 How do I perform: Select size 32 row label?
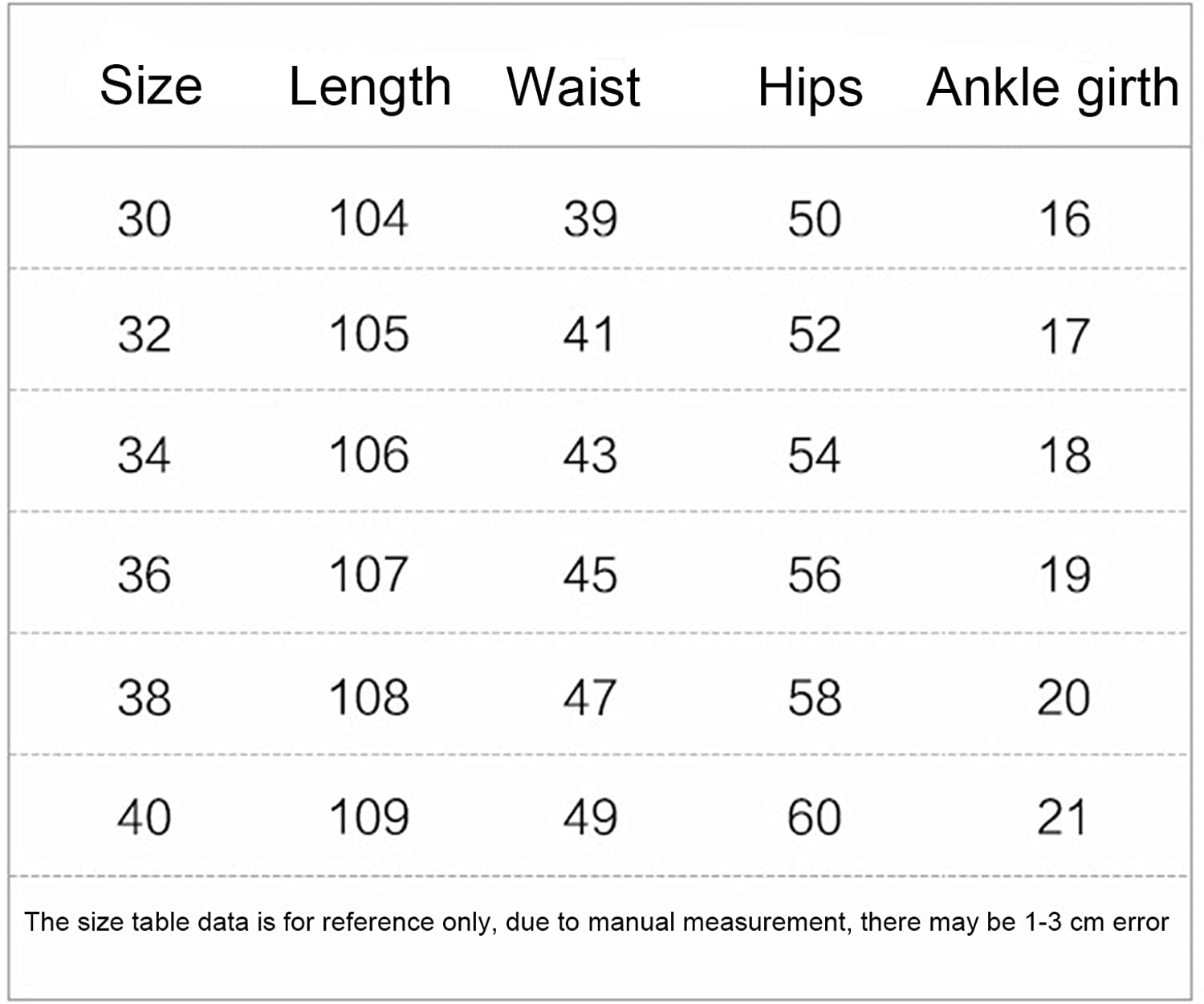tap(144, 335)
